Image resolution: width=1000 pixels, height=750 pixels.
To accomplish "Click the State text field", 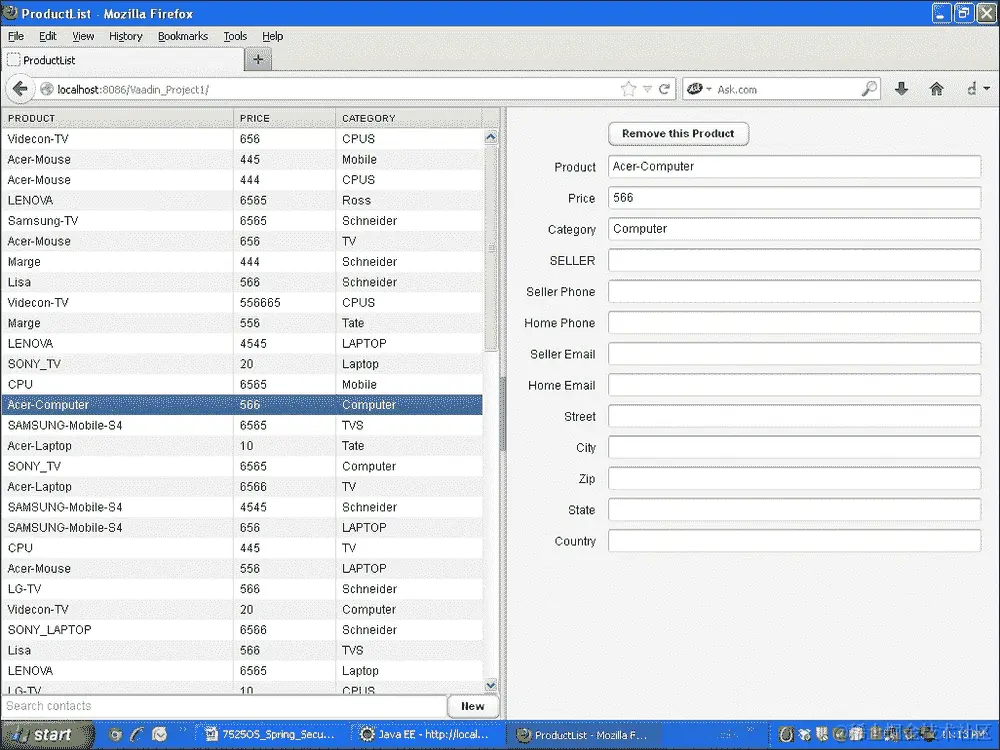I will (794, 510).
